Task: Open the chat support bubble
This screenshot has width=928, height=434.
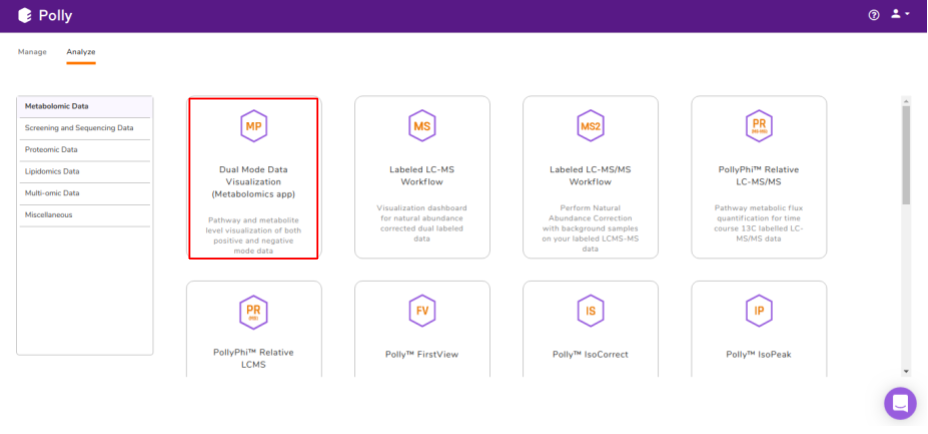Action: tap(900, 404)
